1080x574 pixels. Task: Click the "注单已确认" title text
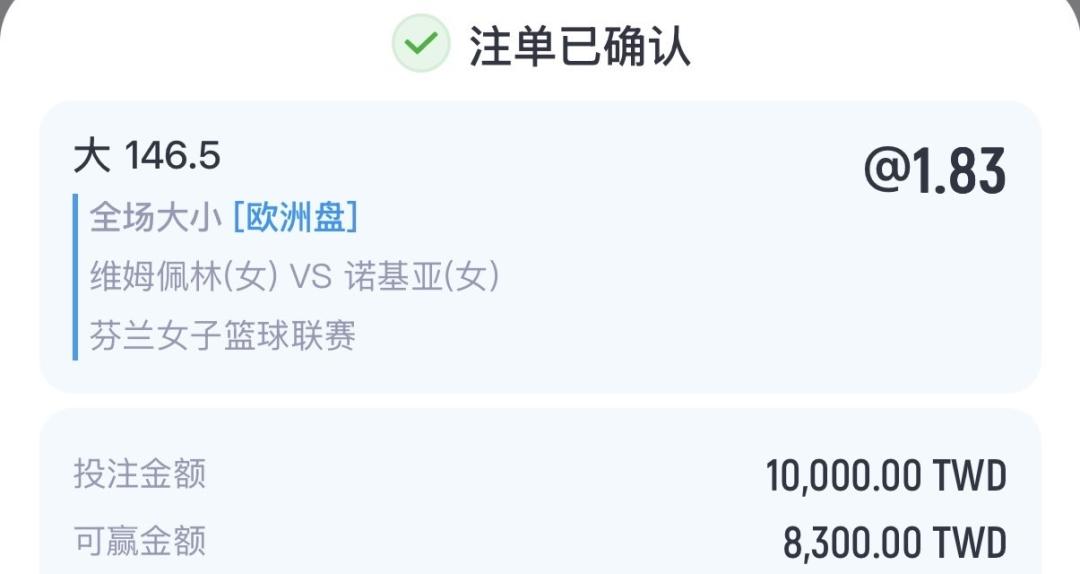(580, 45)
